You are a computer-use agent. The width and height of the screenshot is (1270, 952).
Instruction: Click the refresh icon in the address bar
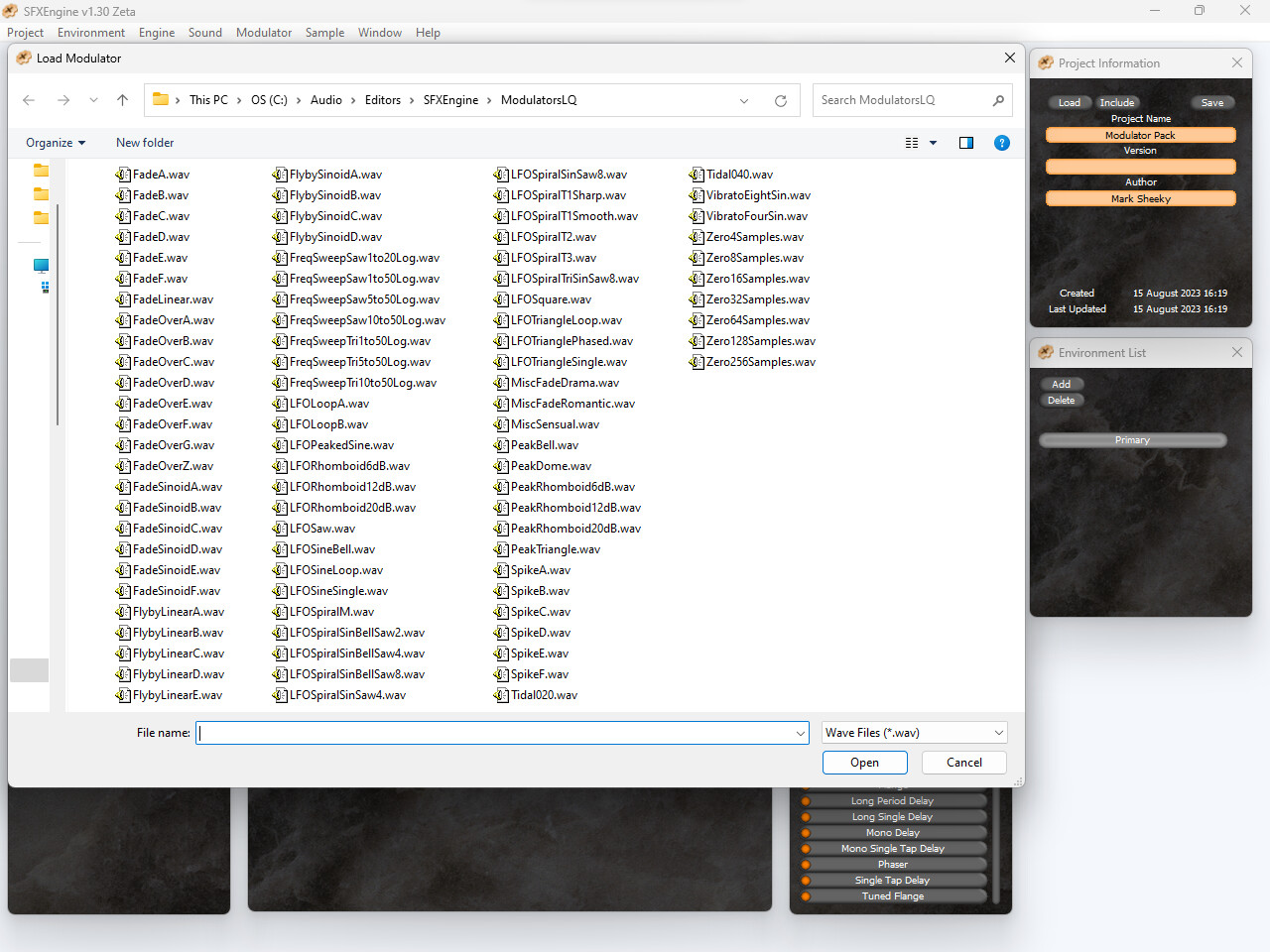click(x=781, y=99)
